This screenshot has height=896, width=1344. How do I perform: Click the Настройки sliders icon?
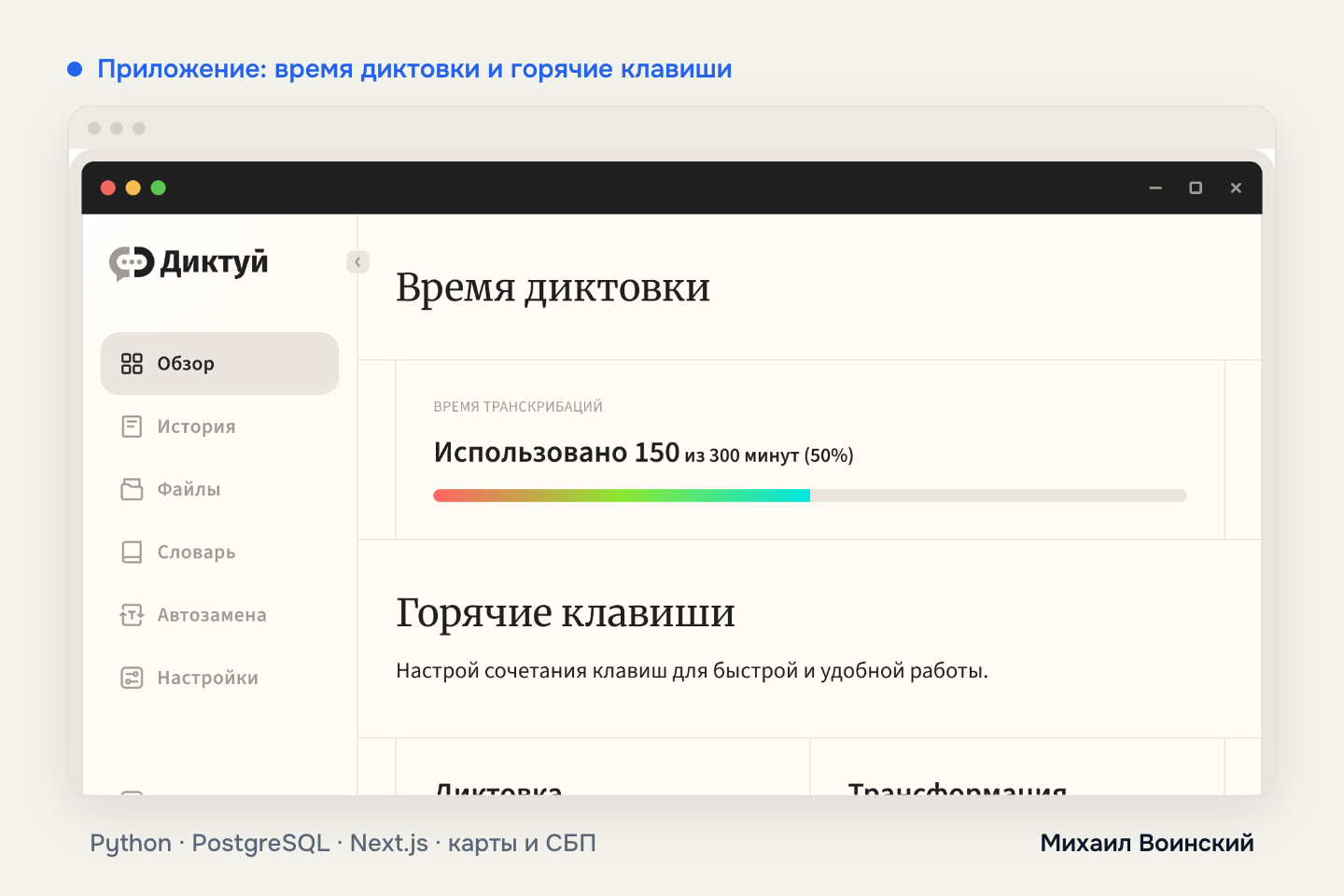click(x=132, y=678)
